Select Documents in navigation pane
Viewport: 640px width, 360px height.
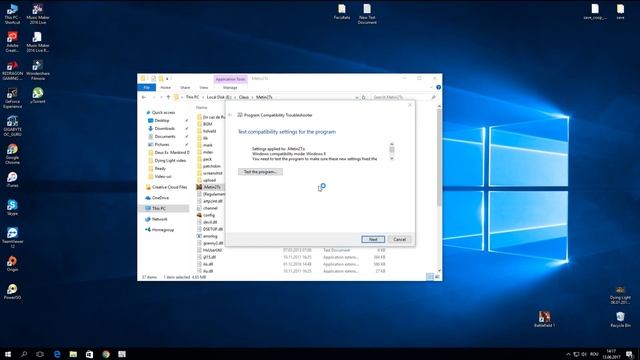165,136
